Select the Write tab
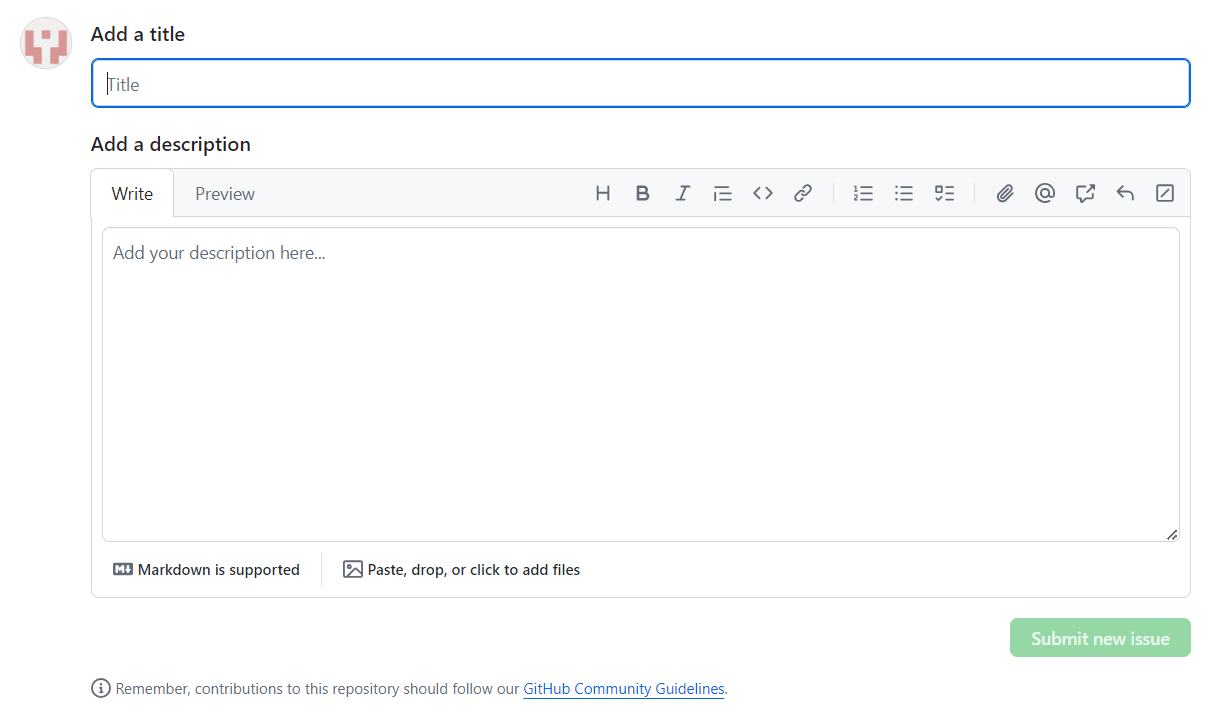This screenshot has height=713, width=1206. coord(132,193)
